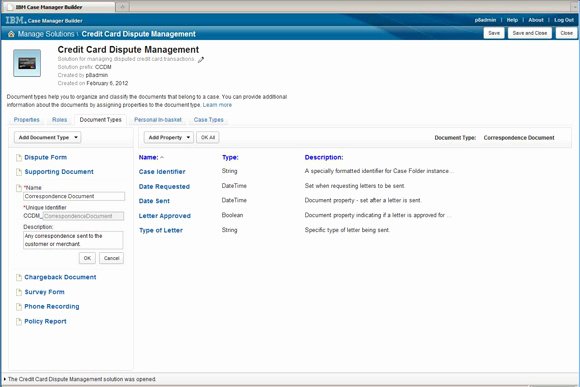Screen dimensions: 580x387
Task: Click the Save button
Action: pyautogui.click(x=494, y=33)
